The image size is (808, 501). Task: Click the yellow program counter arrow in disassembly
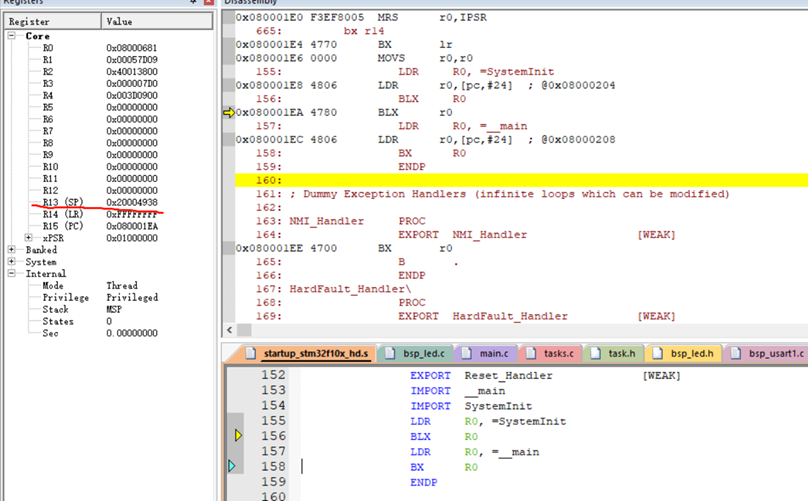click(229, 112)
